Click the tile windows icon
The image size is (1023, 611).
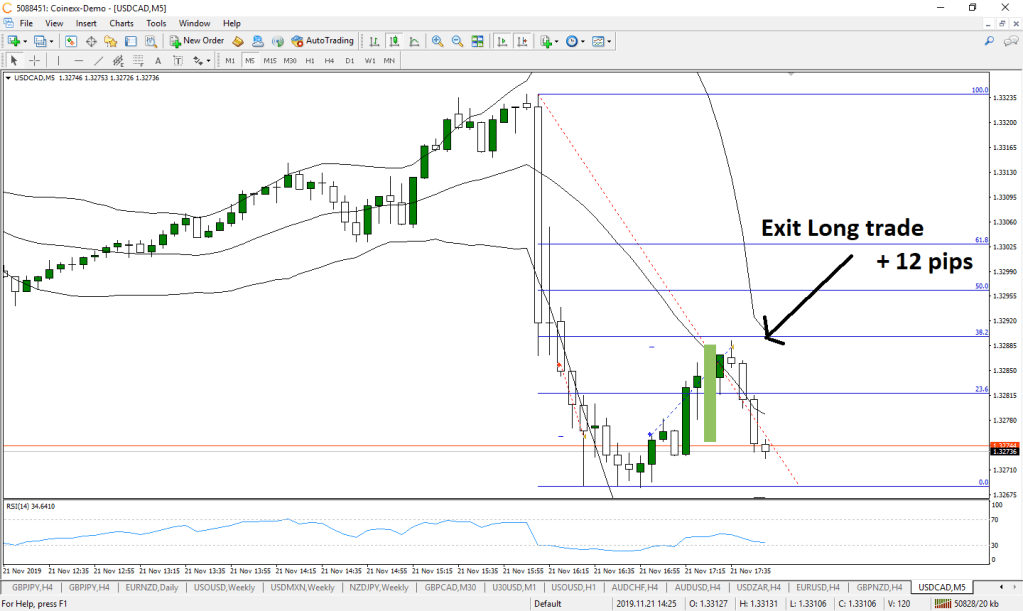tap(479, 41)
